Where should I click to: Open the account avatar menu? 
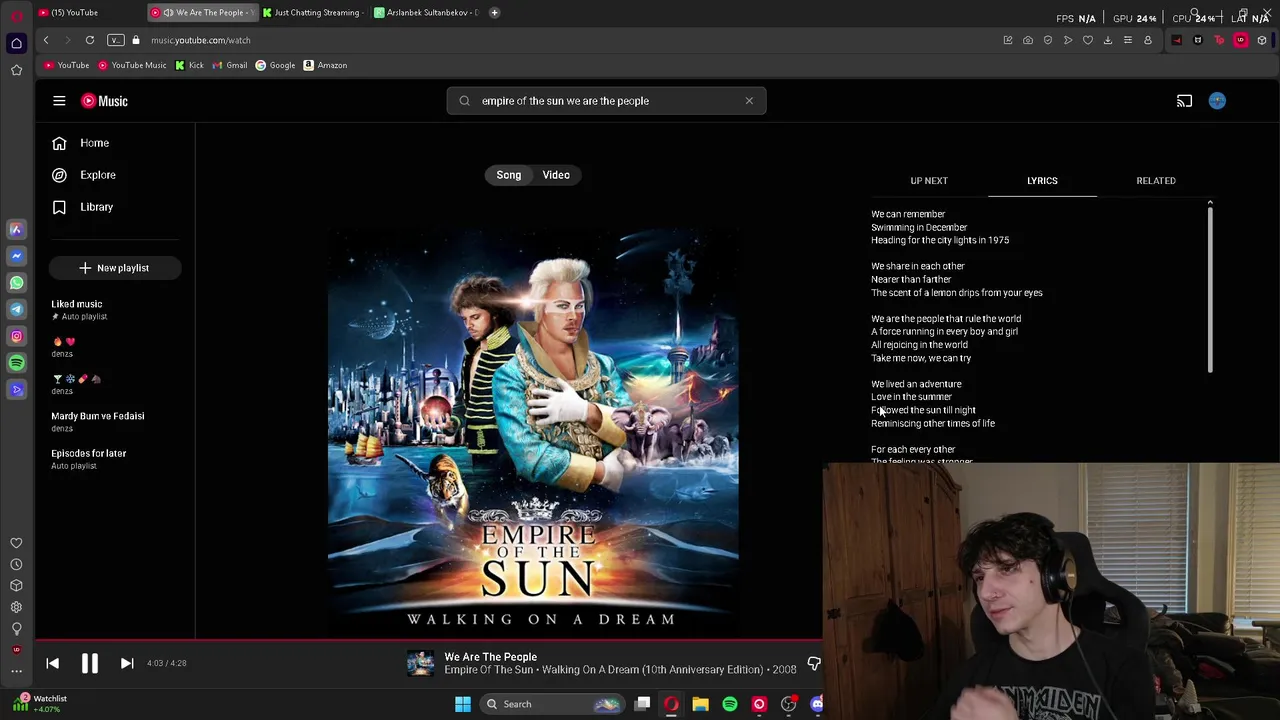1217,101
